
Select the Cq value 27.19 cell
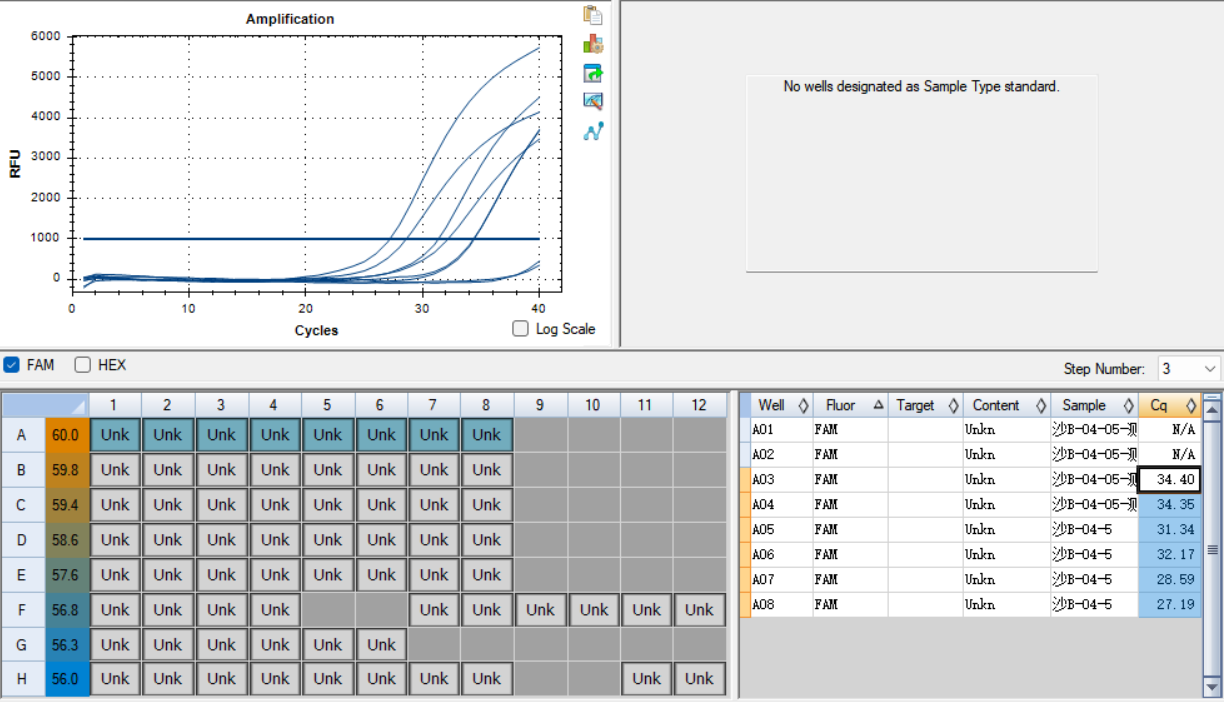(1170, 605)
